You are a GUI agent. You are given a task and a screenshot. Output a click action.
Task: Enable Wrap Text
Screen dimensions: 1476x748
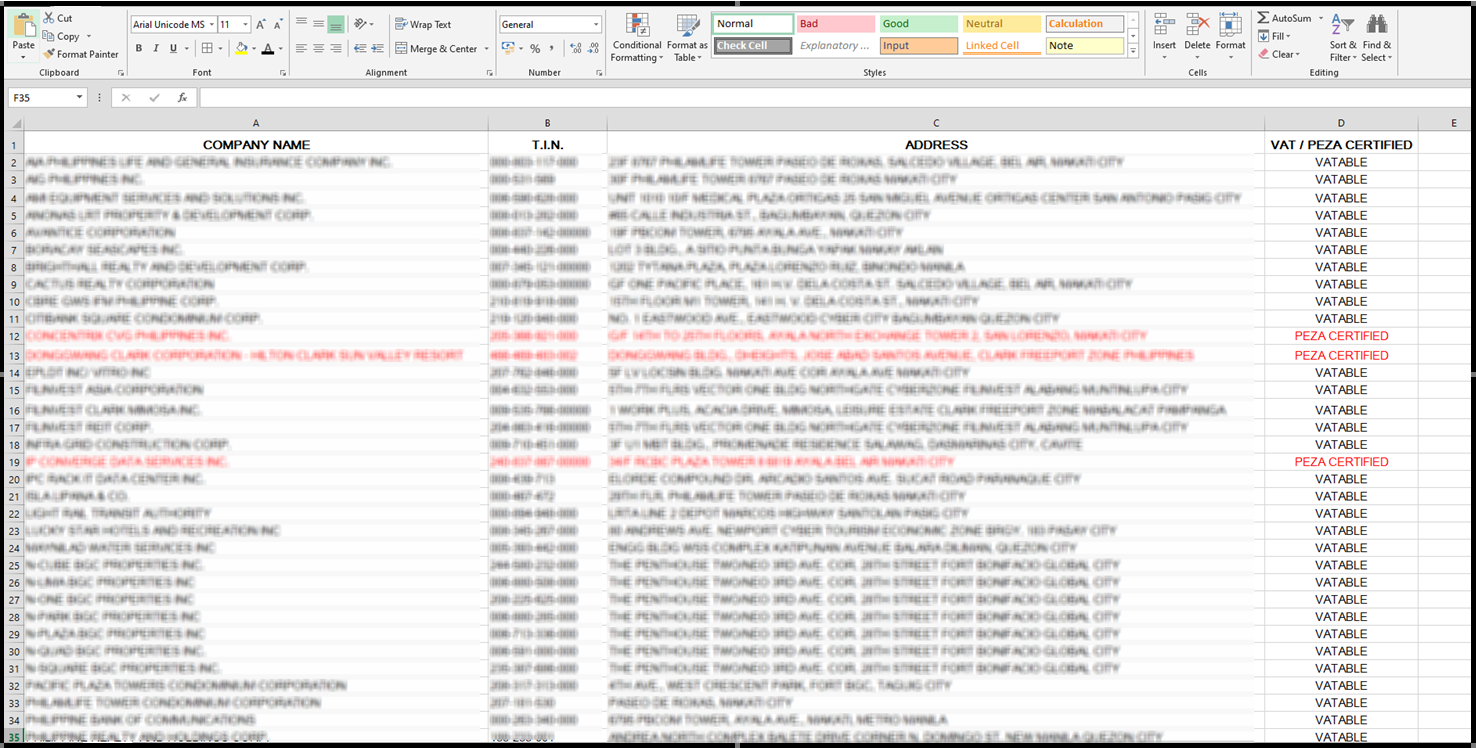pos(423,24)
